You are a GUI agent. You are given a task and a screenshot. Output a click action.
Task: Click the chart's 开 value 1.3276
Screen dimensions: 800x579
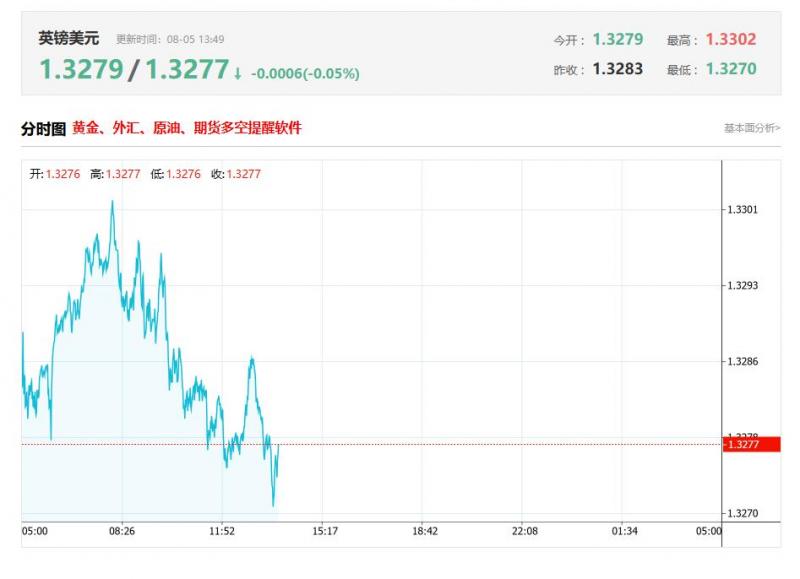[63, 174]
